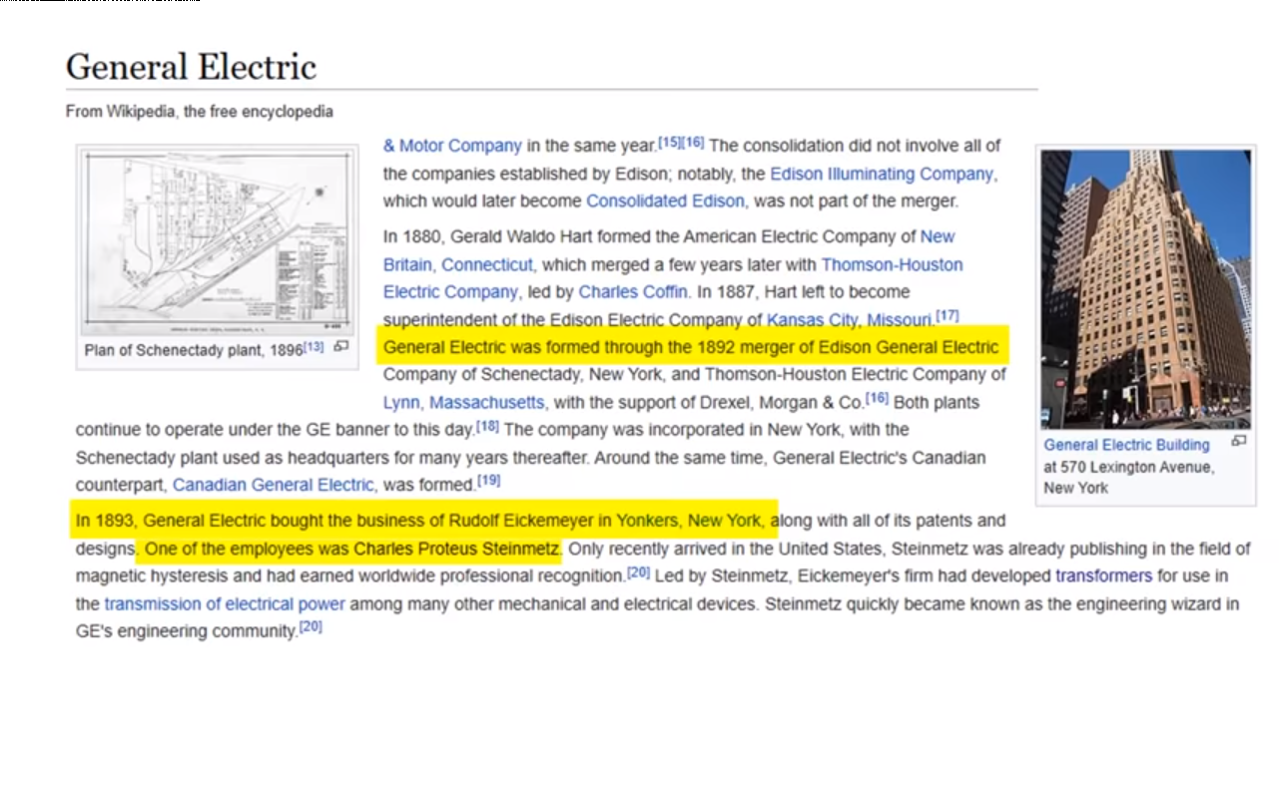The width and height of the screenshot is (1280, 800).
Task: Open the Schenectady plant plan thumbnail
Action: (217, 242)
